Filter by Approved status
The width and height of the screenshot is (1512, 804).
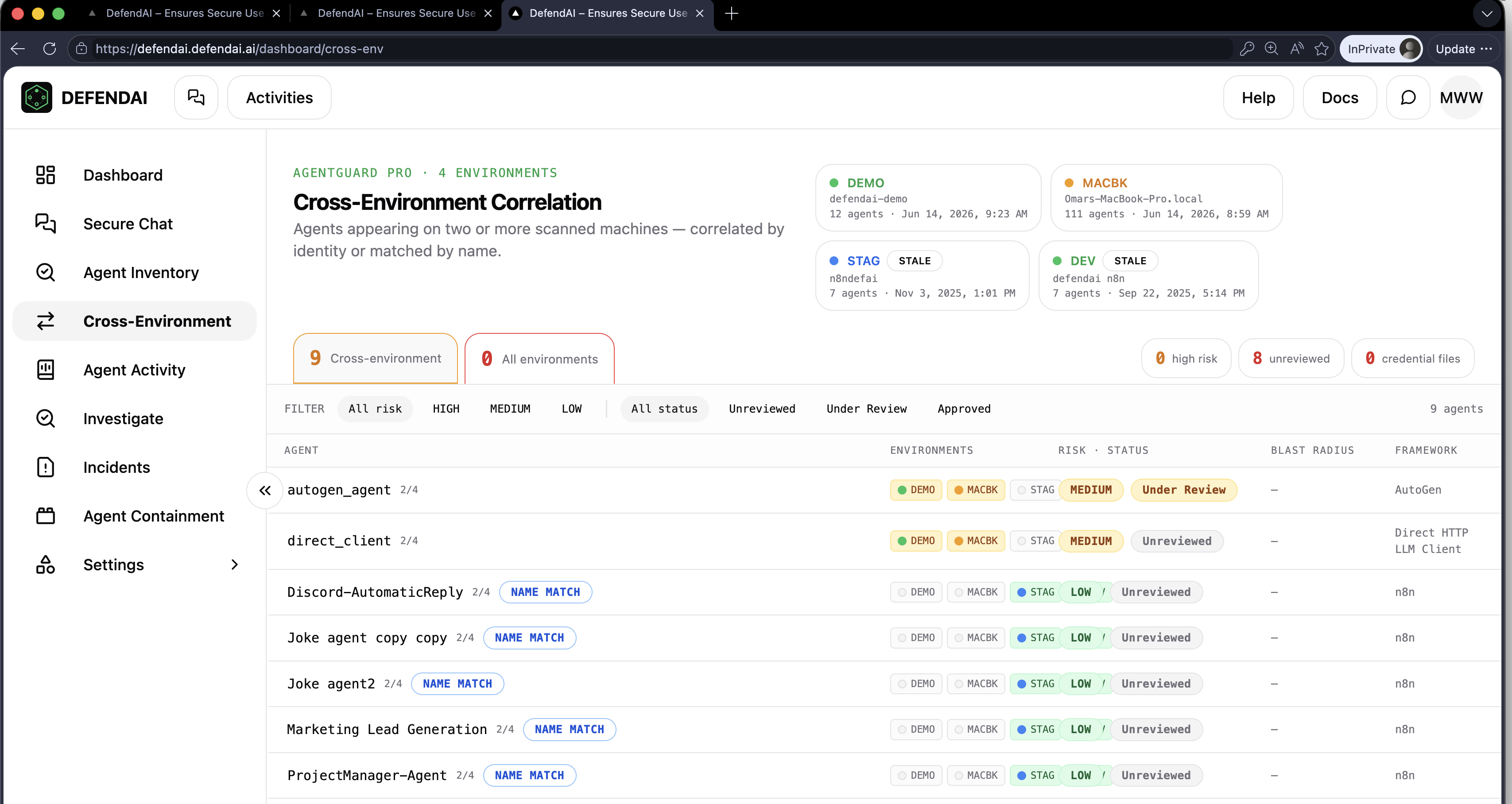coord(964,409)
